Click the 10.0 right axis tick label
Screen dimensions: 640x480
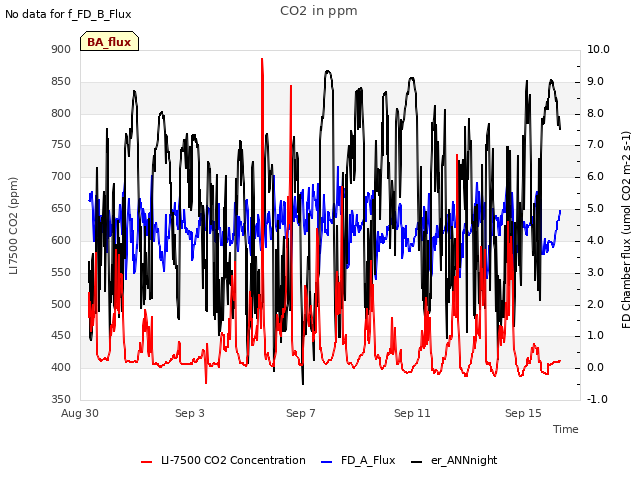tap(598, 49)
